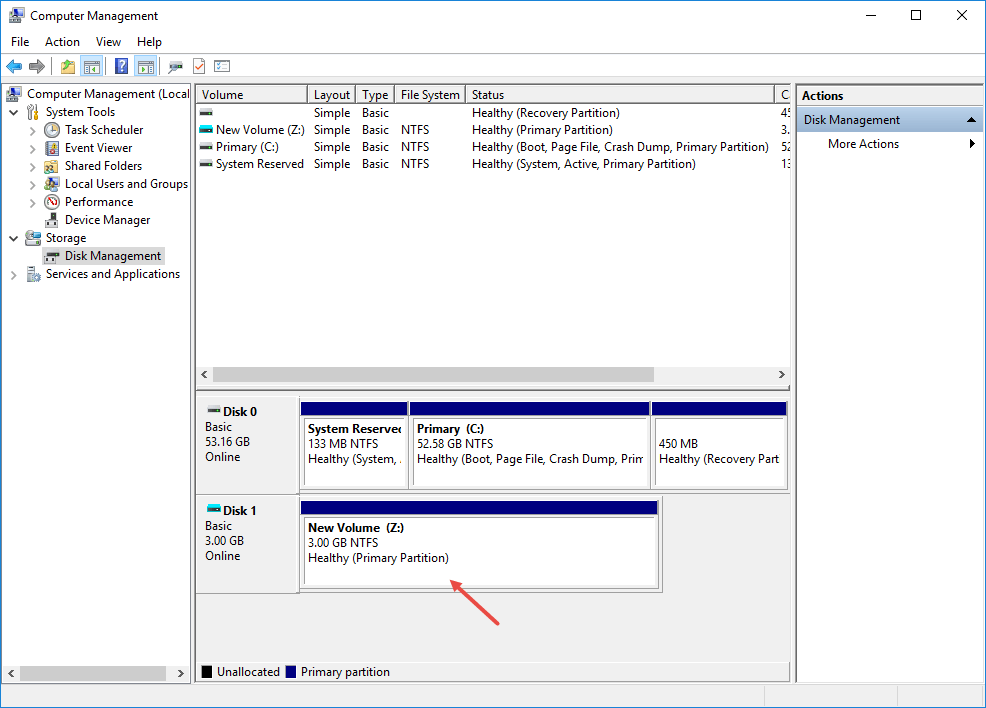This screenshot has height=708, width=986.
Task: Open the Action menu
Action: (x=62, y=42)
